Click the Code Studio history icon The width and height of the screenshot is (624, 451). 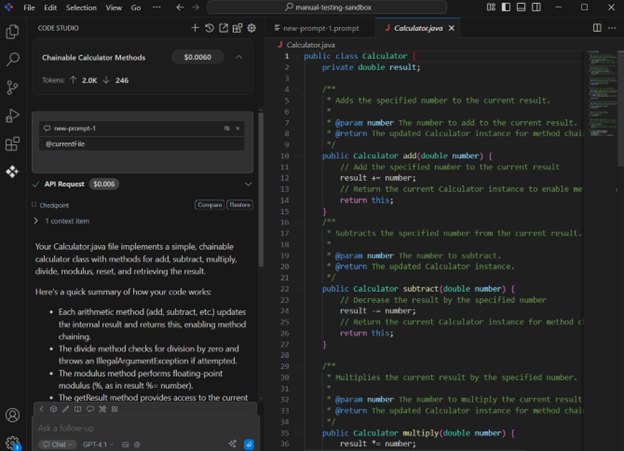pos(209,28)
